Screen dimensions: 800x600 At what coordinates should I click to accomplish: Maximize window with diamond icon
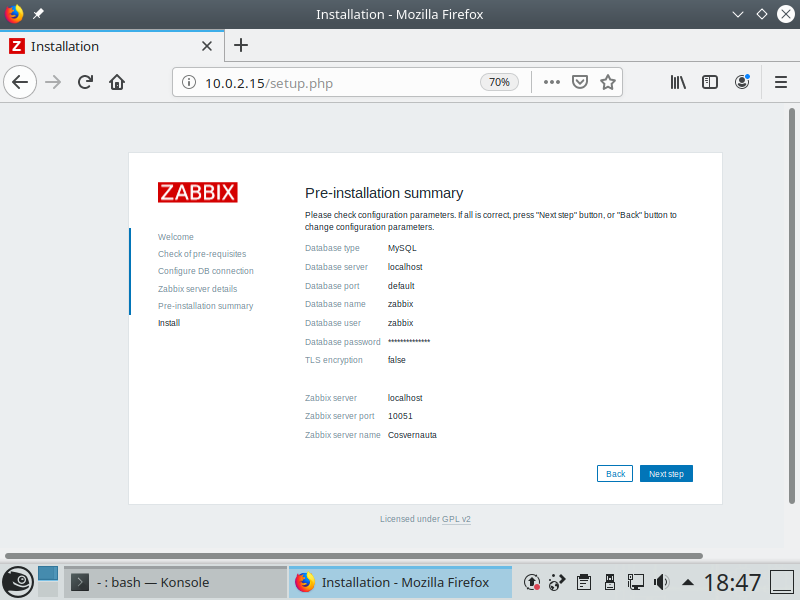click(762, 14)
